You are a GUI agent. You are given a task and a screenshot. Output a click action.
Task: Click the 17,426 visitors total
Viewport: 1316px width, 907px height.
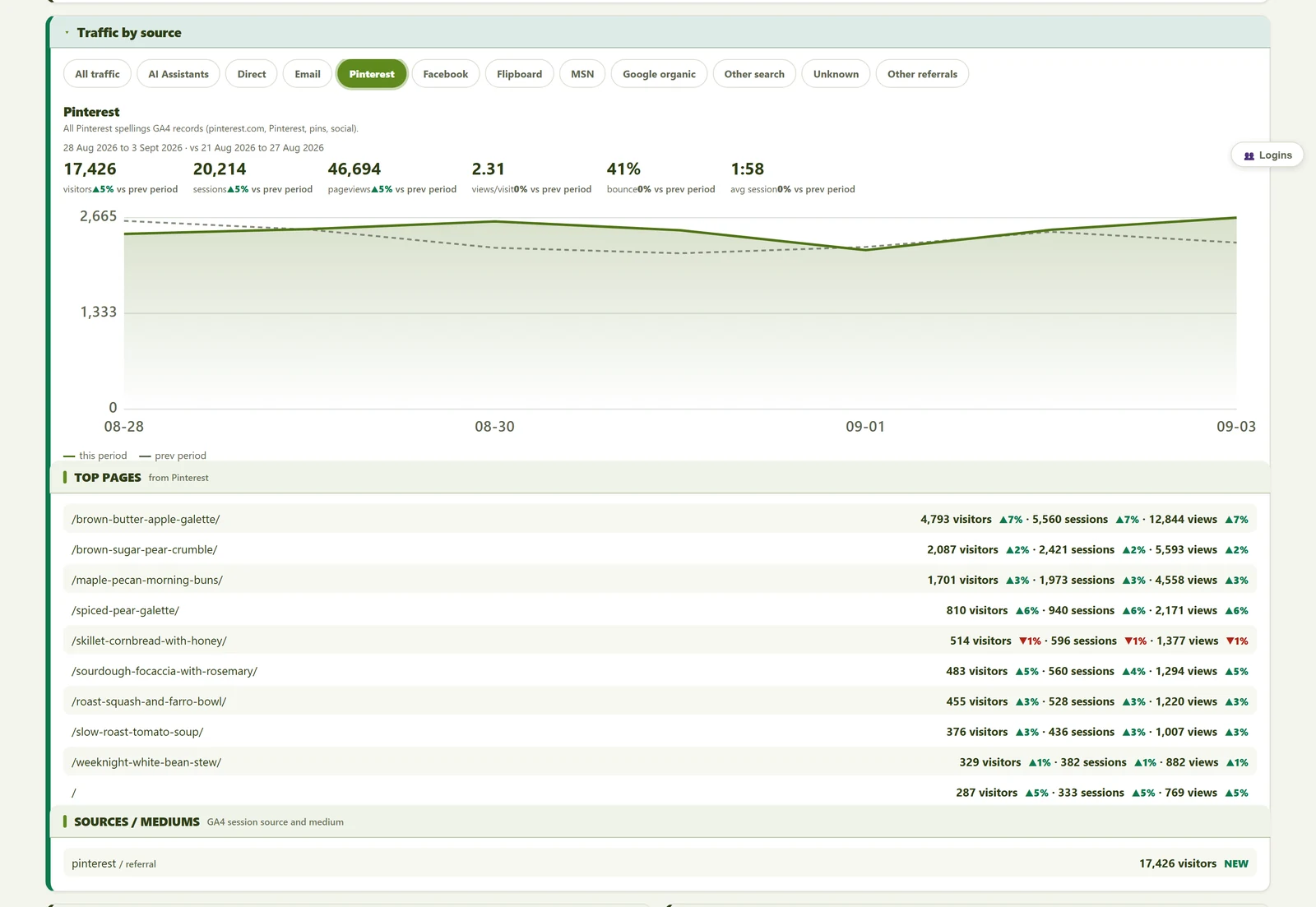click(x=90, y=169)
